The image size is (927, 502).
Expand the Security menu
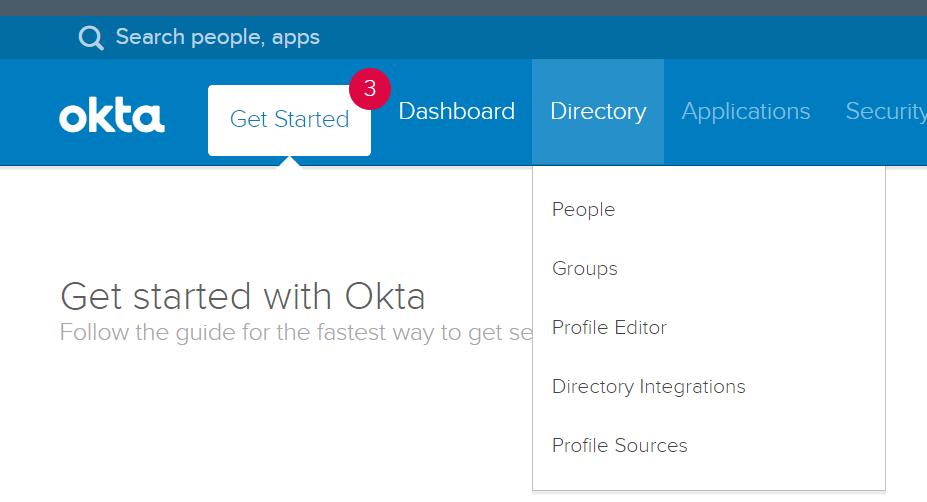[x=885, y=111]
